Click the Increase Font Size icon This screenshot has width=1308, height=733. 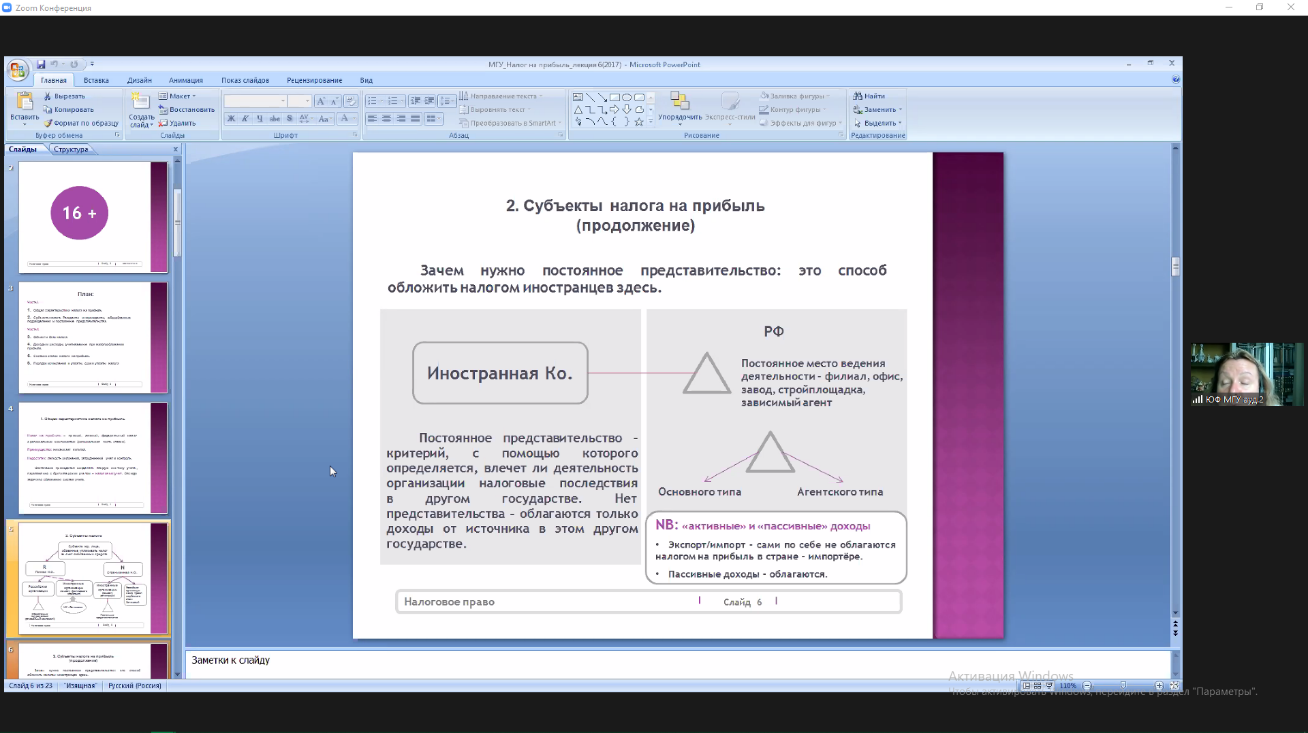[x=321, y=101]
